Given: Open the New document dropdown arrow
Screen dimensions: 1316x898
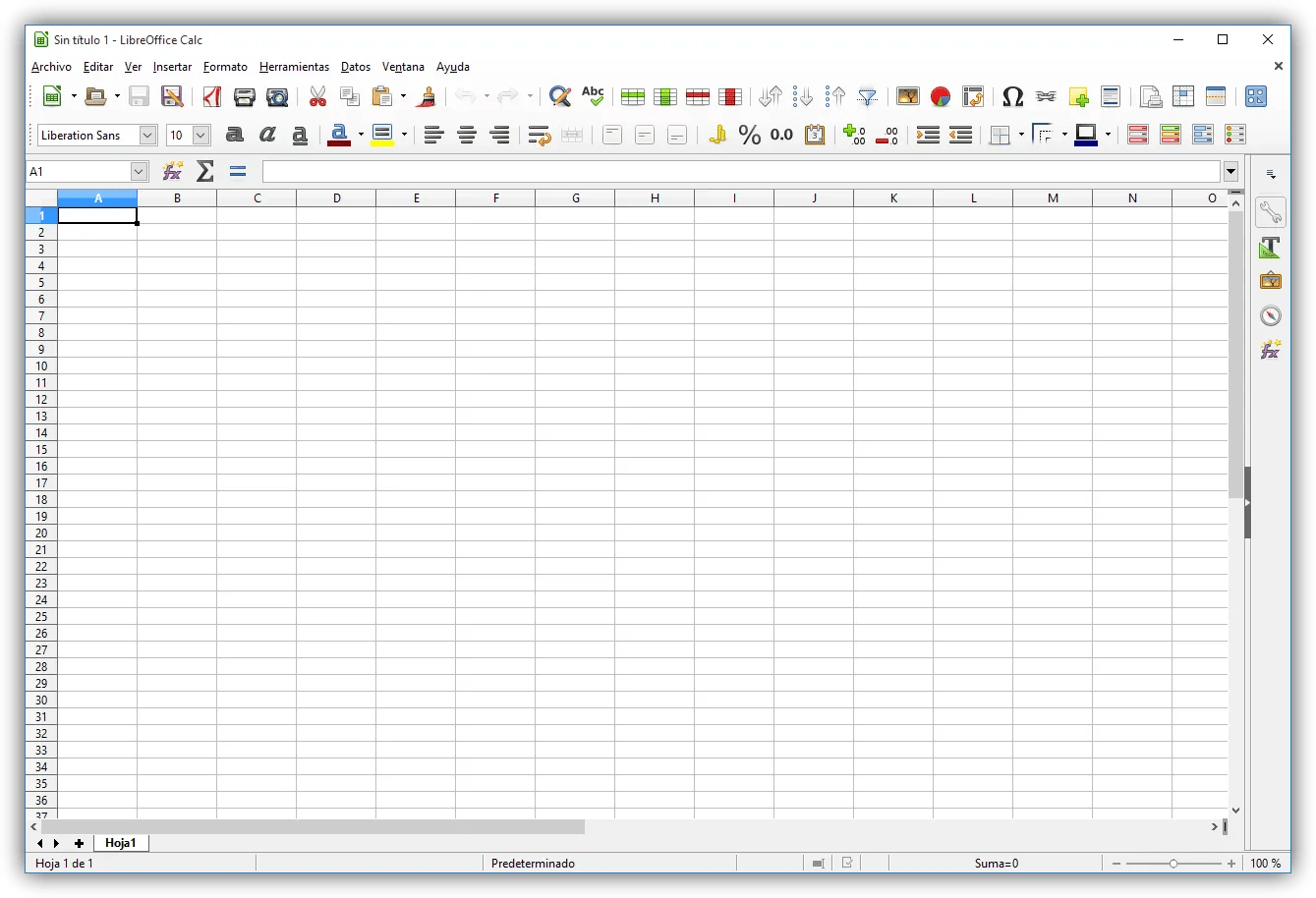Looking at the screenshot, I should coord(74,96).
